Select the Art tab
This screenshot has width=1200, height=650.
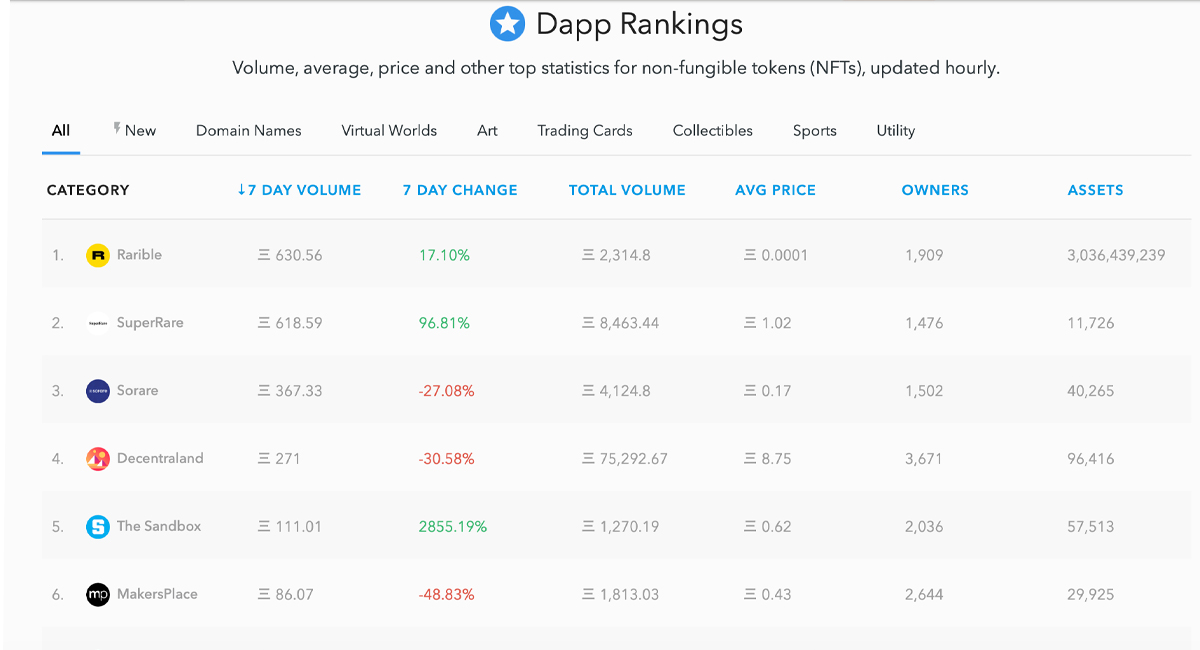[x=487, y=130]
